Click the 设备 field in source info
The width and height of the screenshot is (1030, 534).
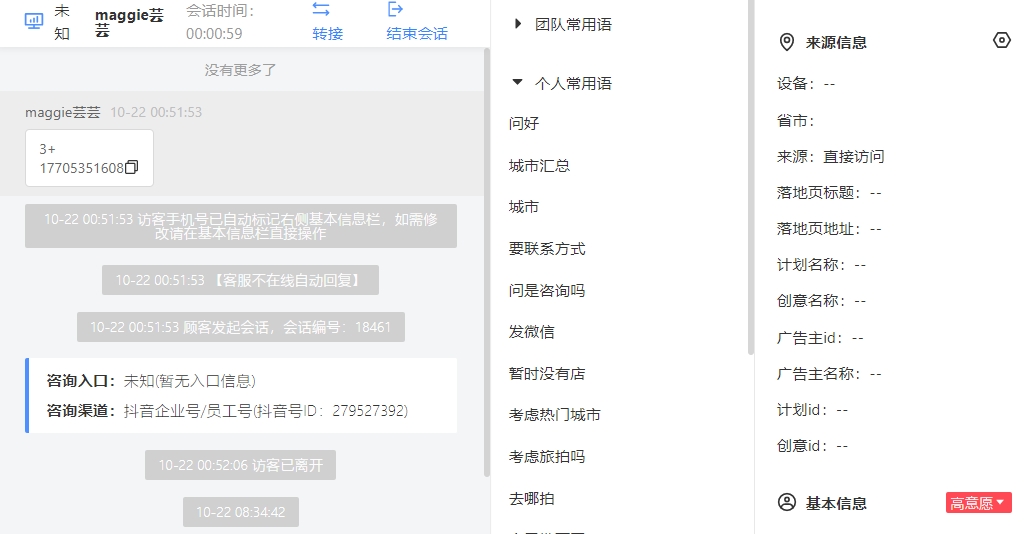[806, 84]
